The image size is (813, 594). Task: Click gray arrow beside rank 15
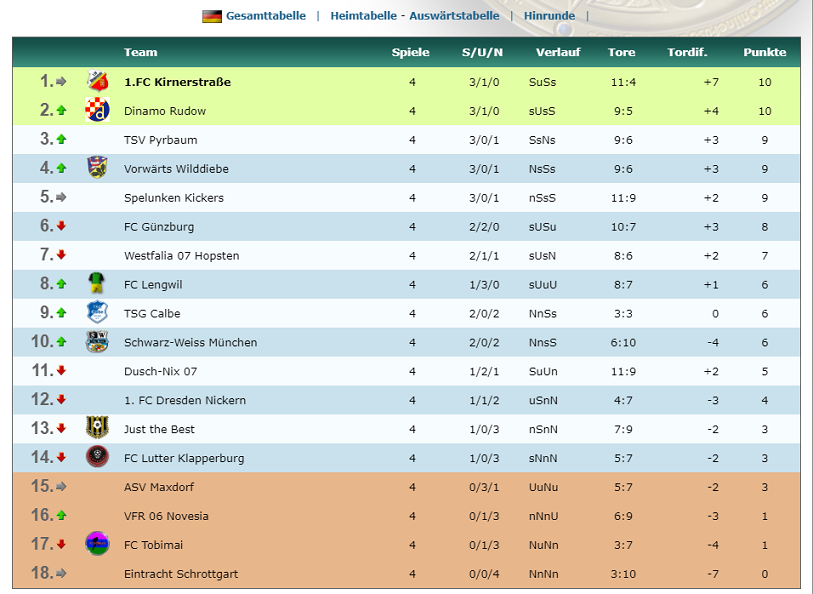click(x=61, y=487)
